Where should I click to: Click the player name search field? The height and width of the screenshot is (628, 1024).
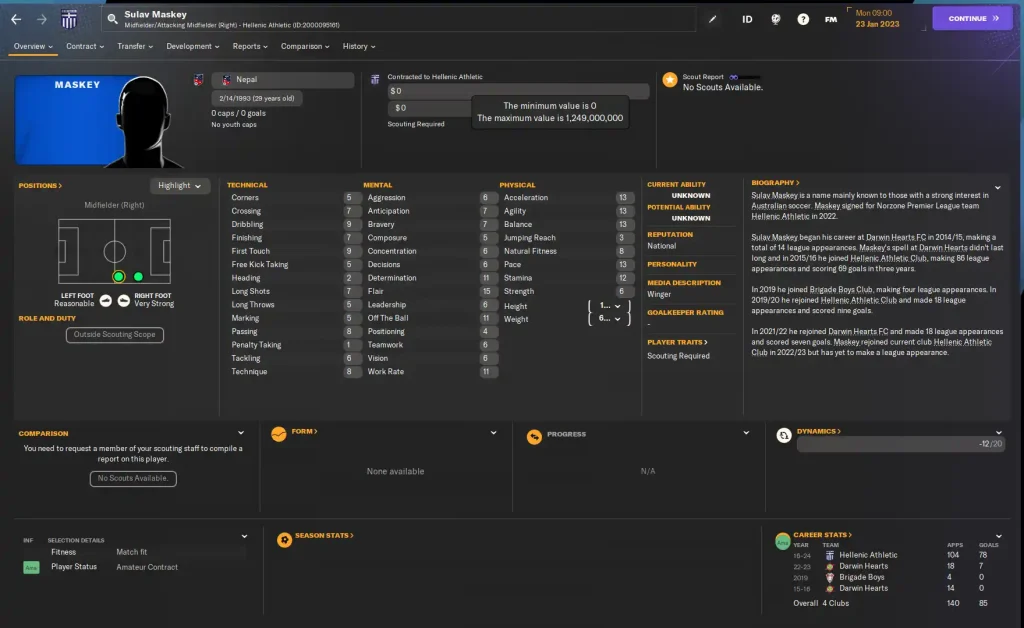tap(398, 19)
